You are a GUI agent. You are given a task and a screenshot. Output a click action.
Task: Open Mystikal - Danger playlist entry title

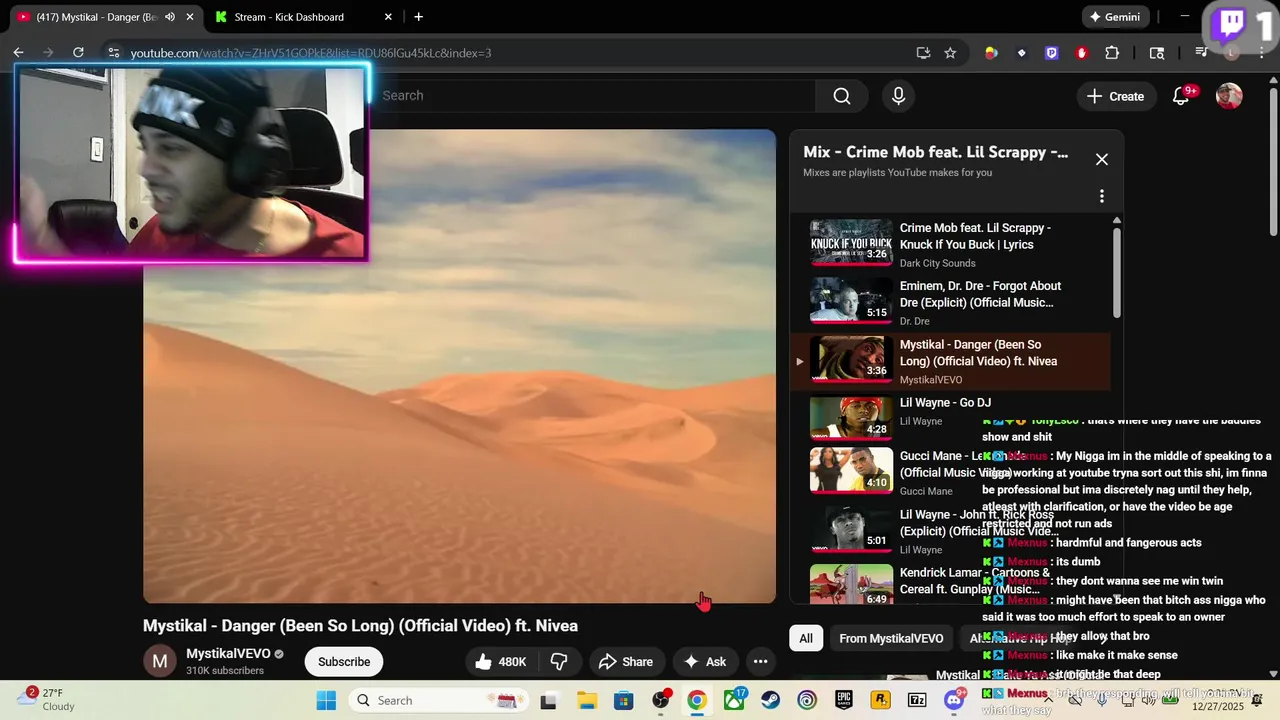pyautogui.click(x=978, y=353)
